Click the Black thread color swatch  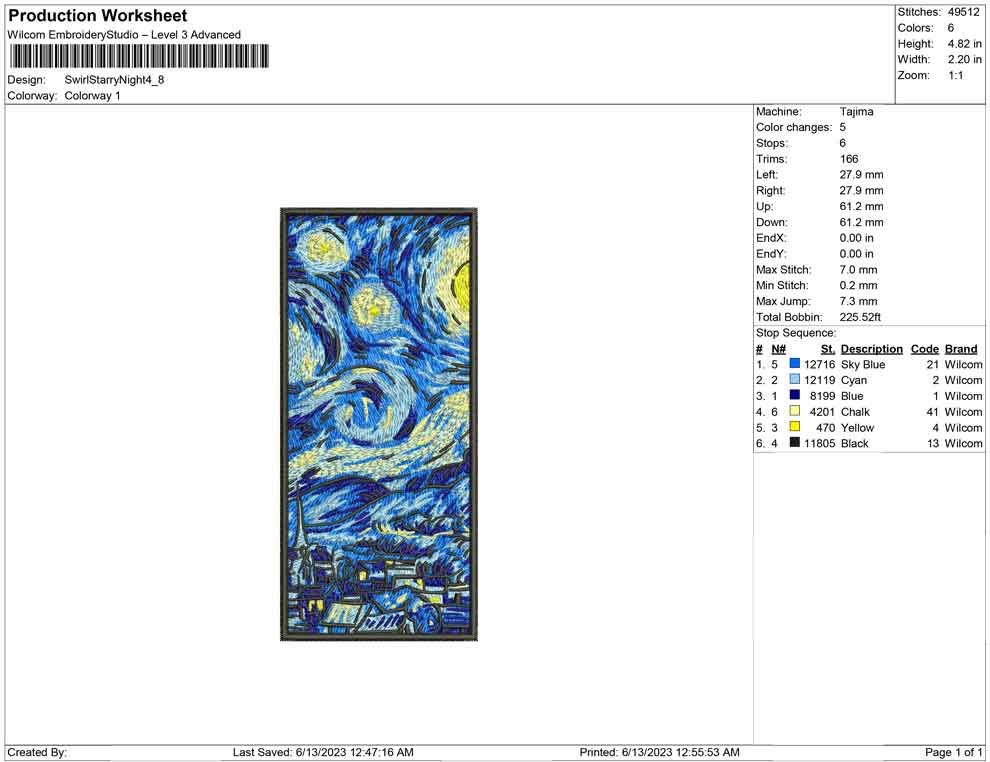point(795,443)
